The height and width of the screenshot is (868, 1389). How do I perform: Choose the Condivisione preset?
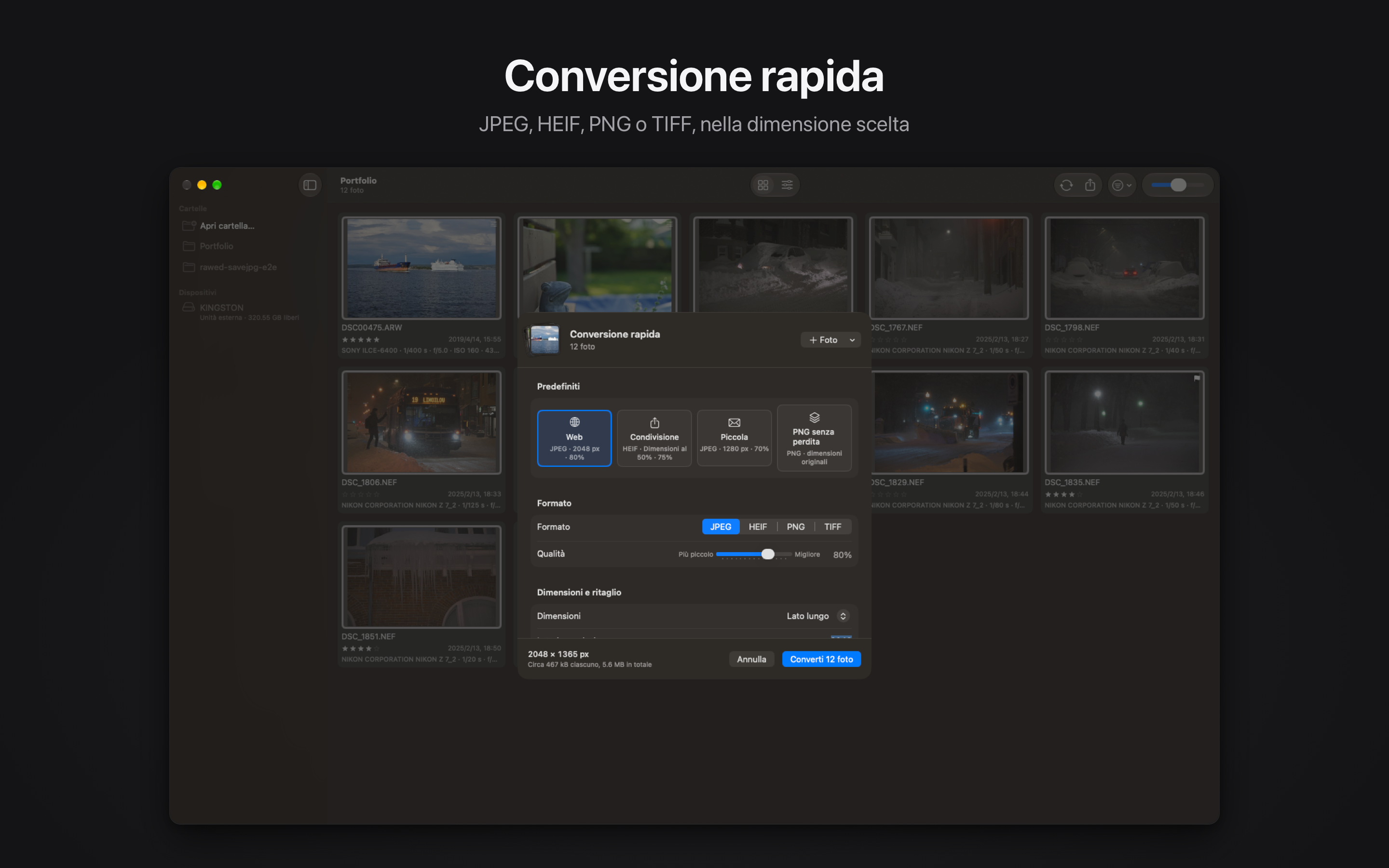click(654, 438)
